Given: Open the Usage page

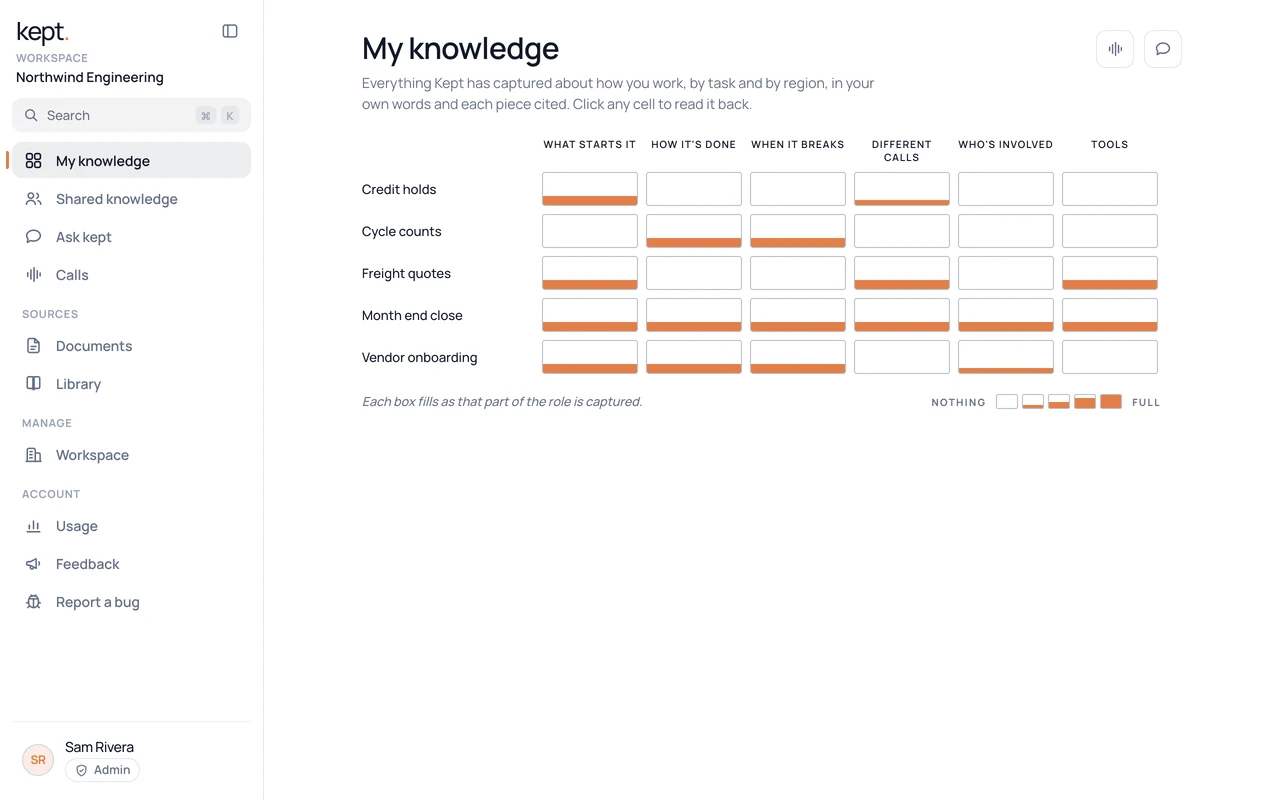Looking at the screenshot, I should [x=131, y=526].
